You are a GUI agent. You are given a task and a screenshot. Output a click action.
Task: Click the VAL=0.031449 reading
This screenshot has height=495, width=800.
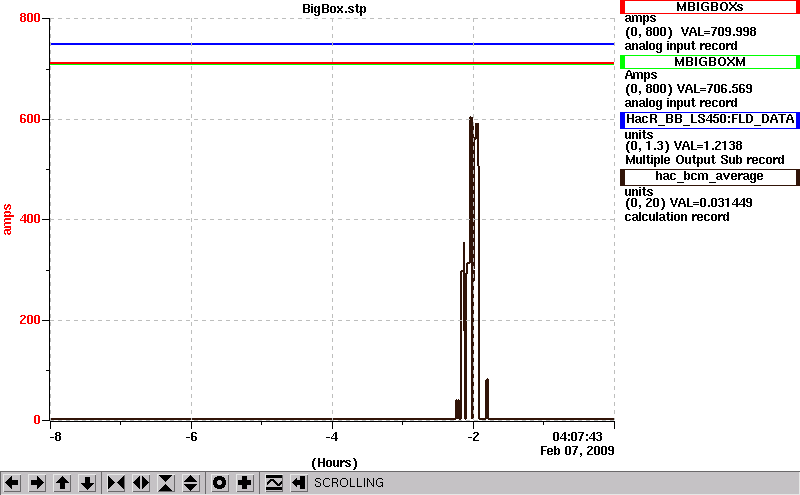point(711,203)
